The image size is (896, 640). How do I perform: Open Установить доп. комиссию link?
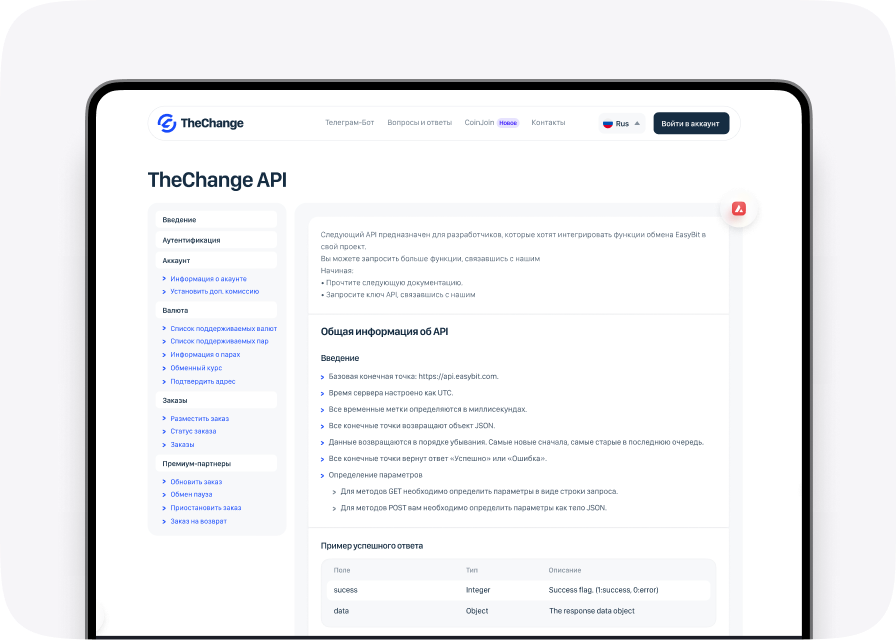pyautogui.click(x=214, y=291)
